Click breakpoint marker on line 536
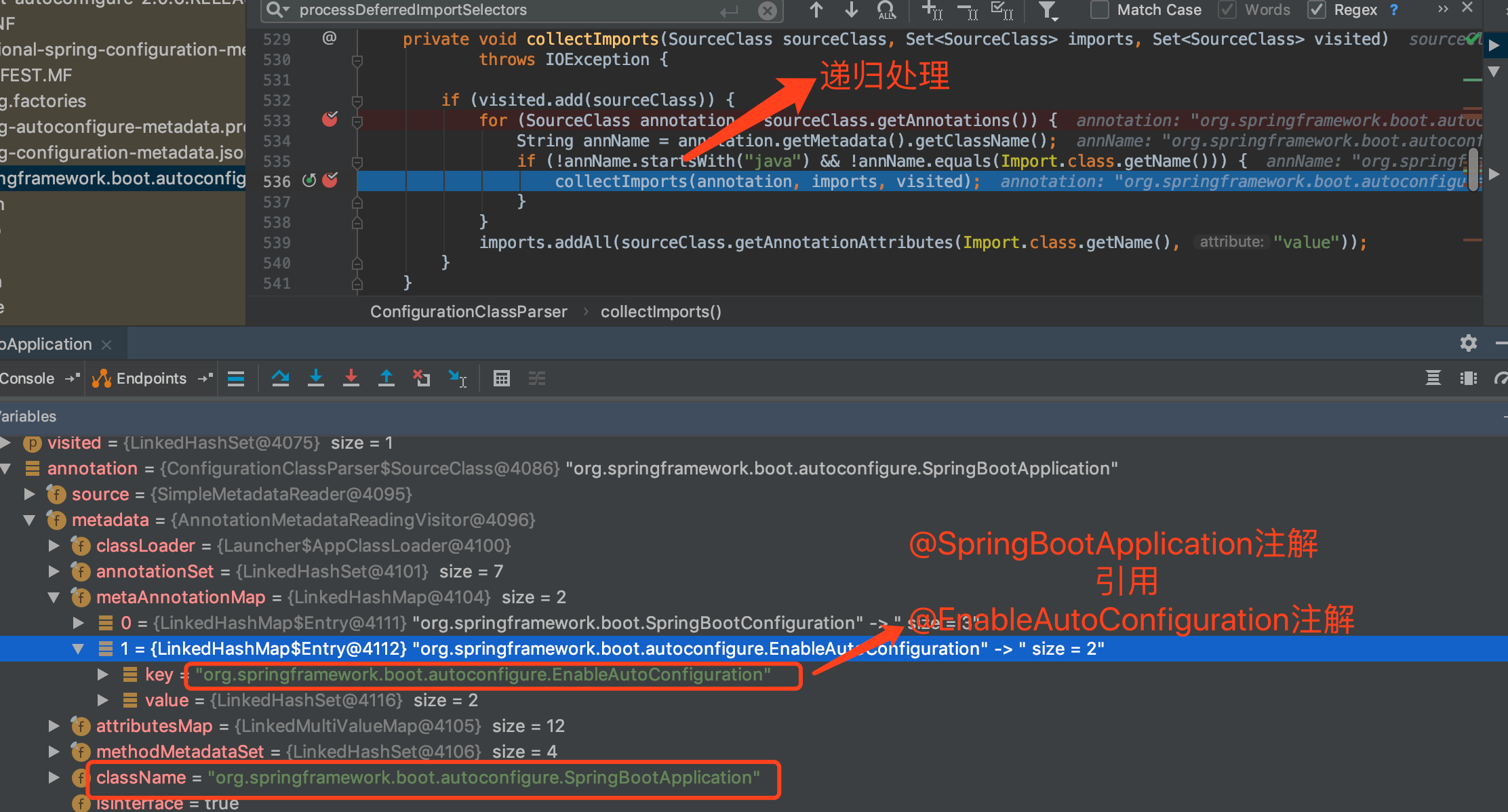 [x=330, y=180]
